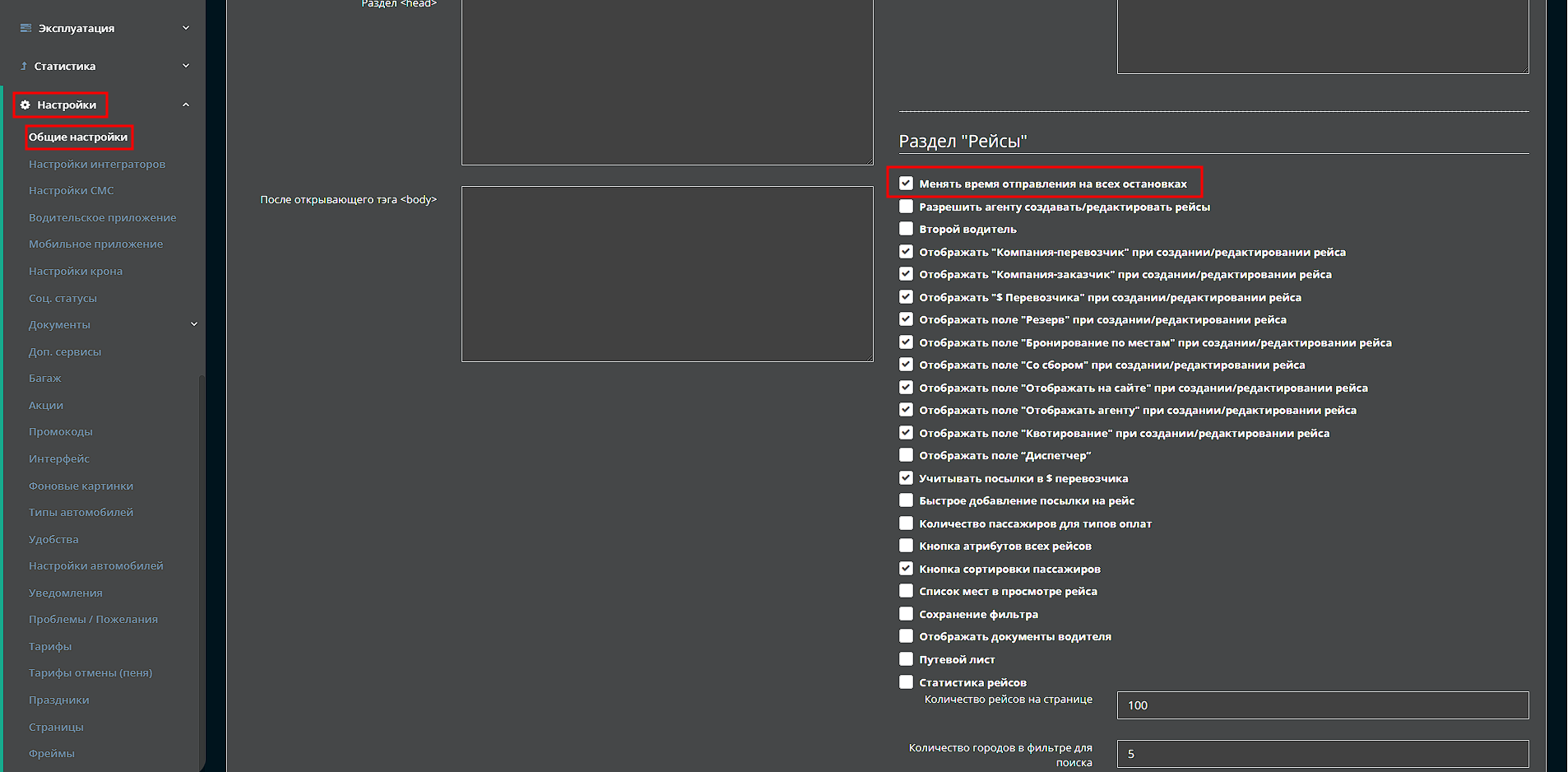The height and width of the screenshot is (772, 1568).
Task: Check the Статистика рейсов option
Action: [x=906, y=682]
